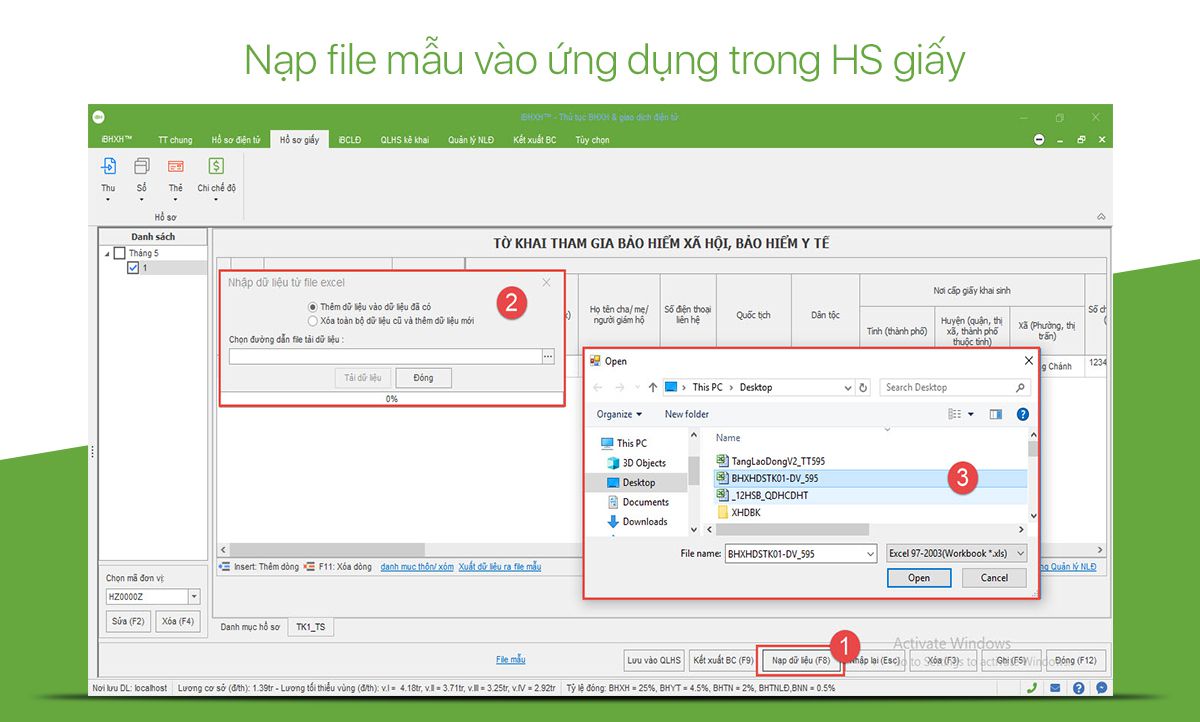Open the File mẫu link

[x=510, y=659]
